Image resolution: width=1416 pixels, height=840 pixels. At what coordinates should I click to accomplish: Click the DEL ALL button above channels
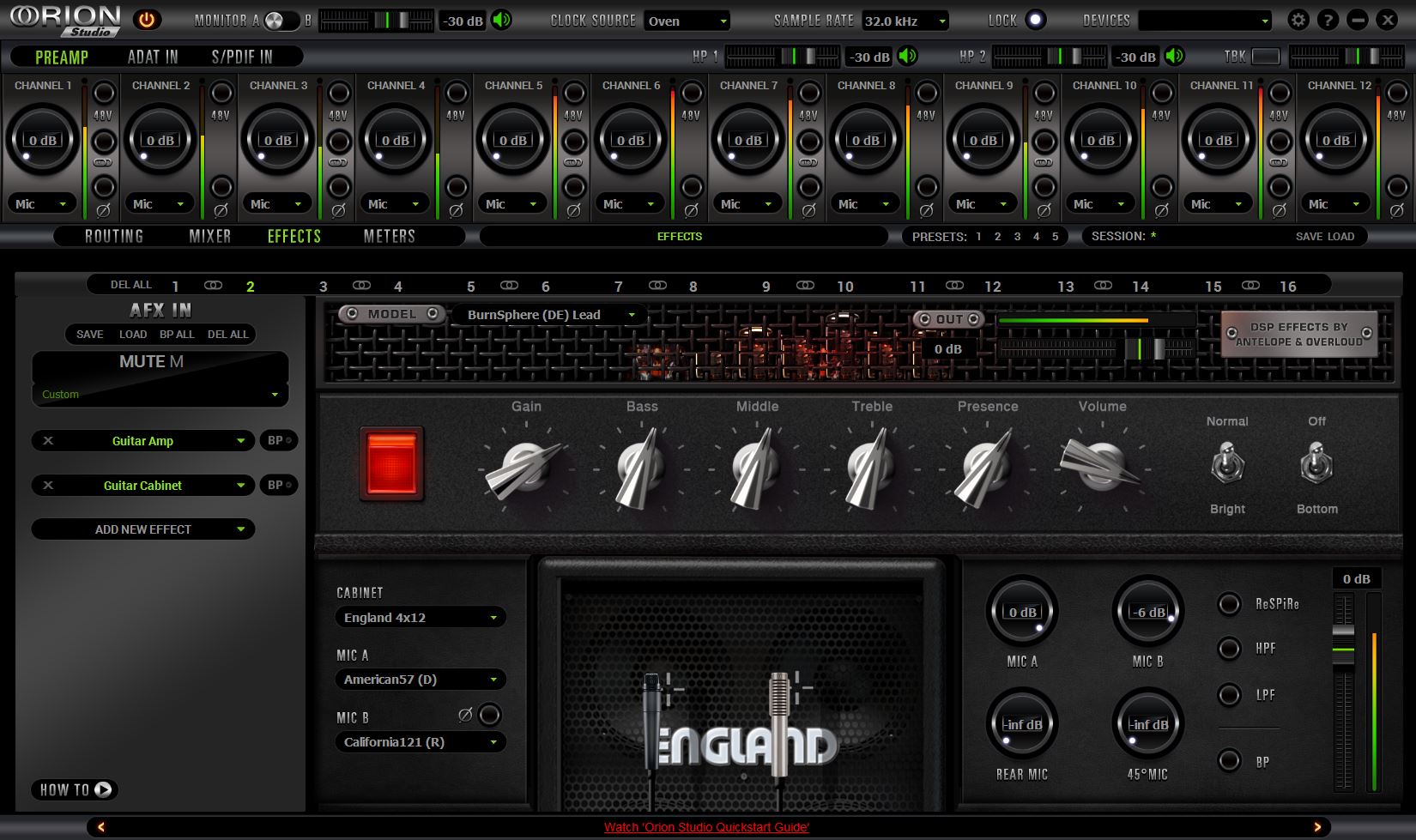click(130, 285)
